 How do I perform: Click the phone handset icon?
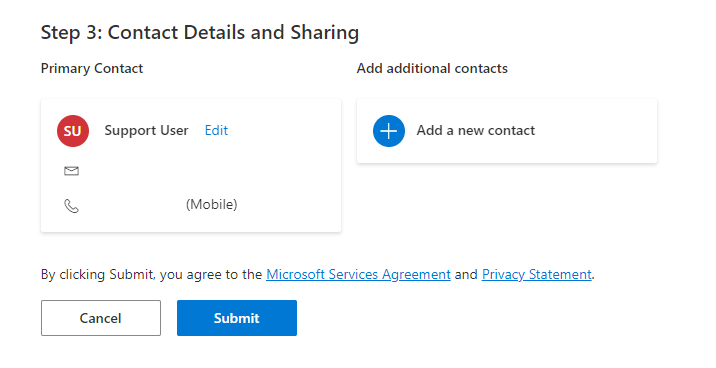click(x=71, y=206)
